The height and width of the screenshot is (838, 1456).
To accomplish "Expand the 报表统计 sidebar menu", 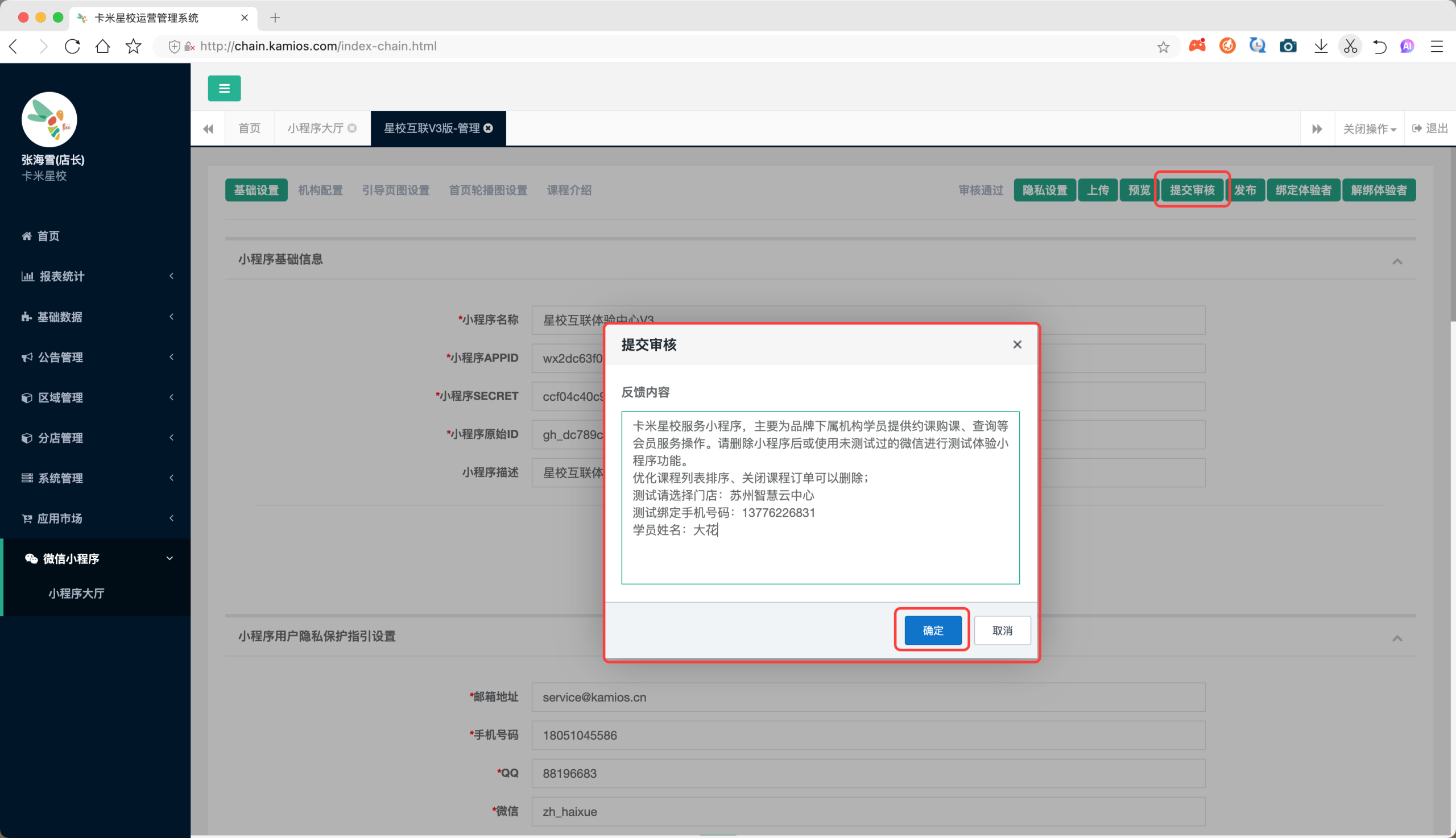I will click(96, 276).
